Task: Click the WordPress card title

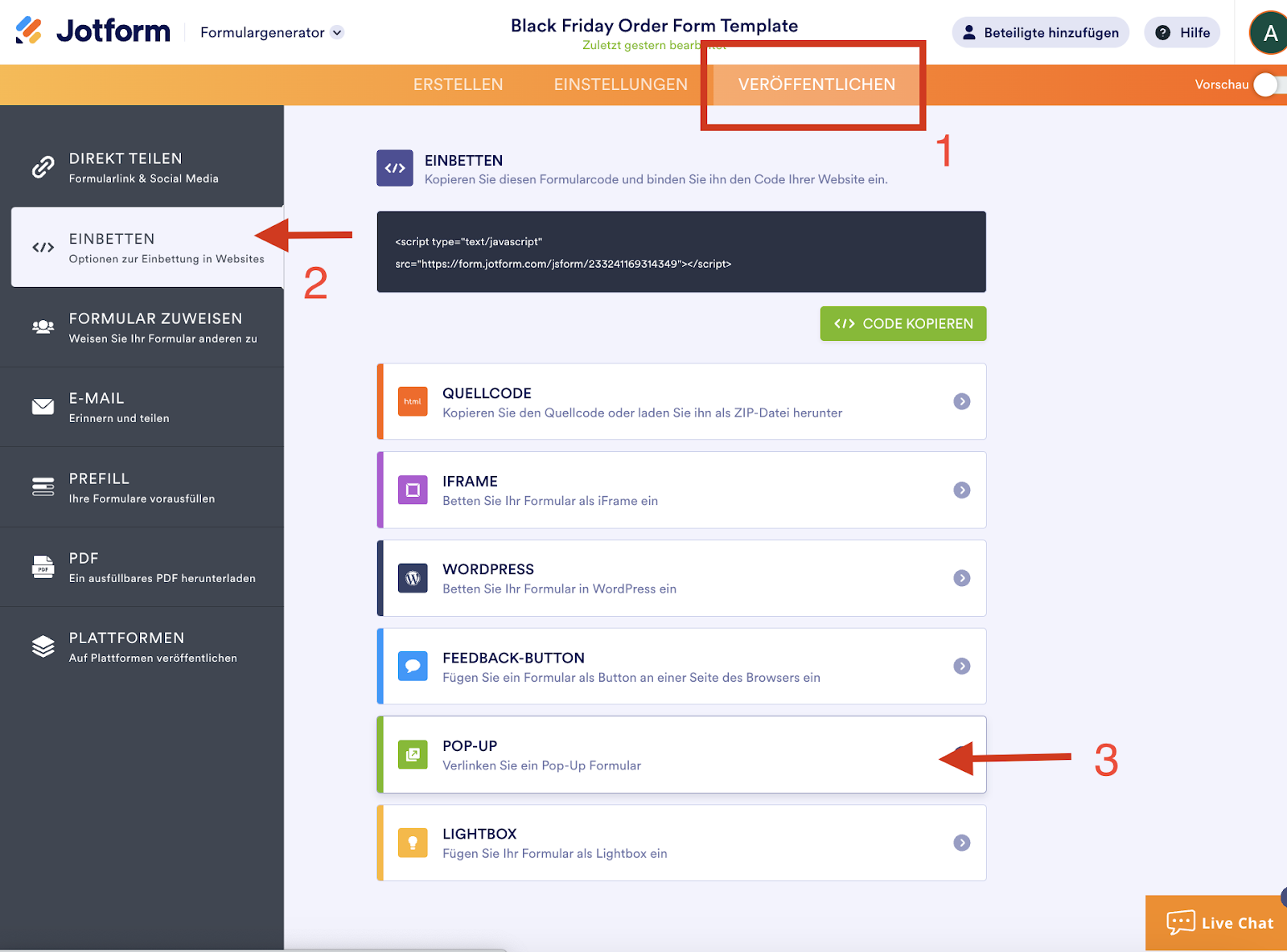Action: 488,569
